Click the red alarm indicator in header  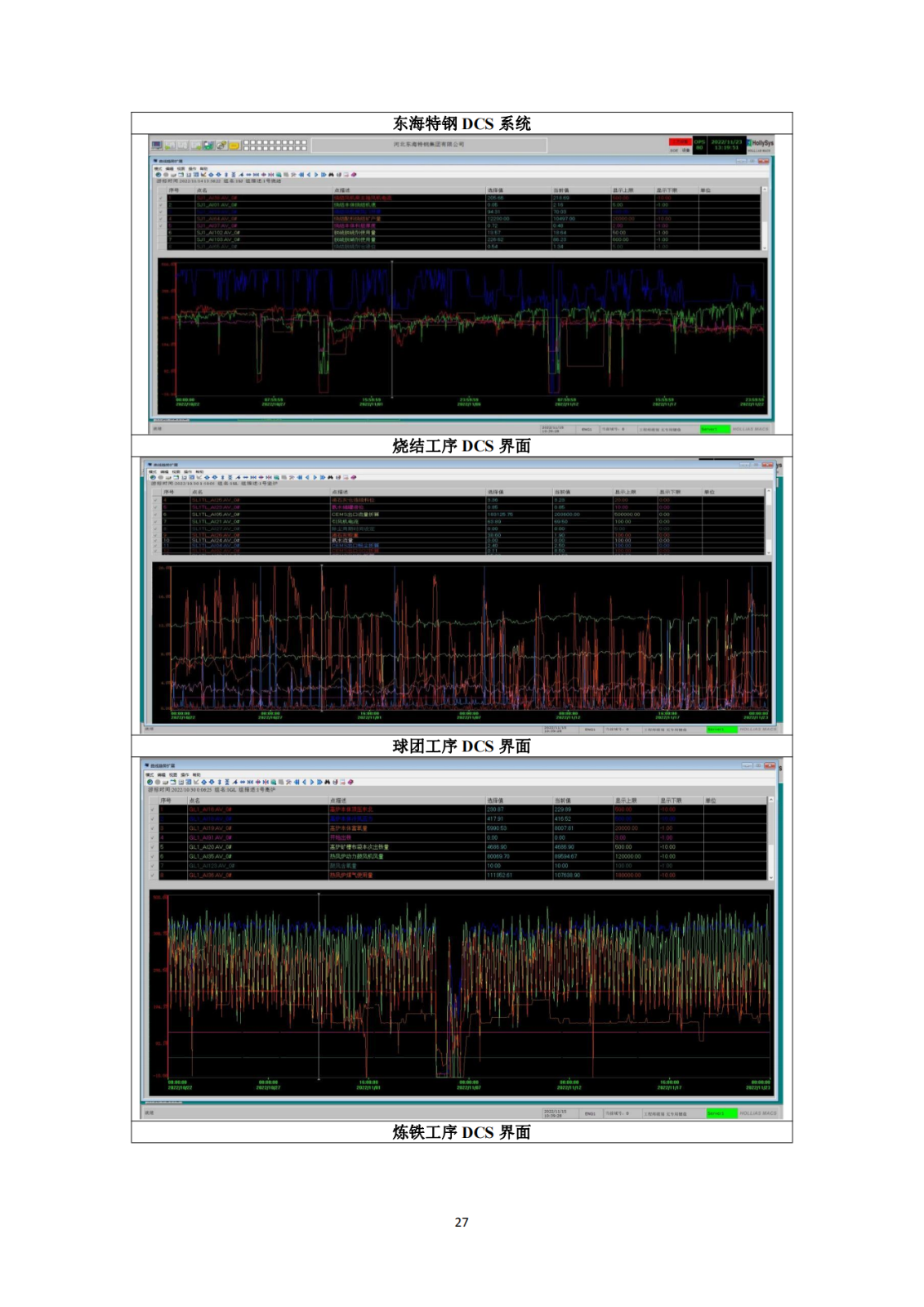tap(680, 142)
